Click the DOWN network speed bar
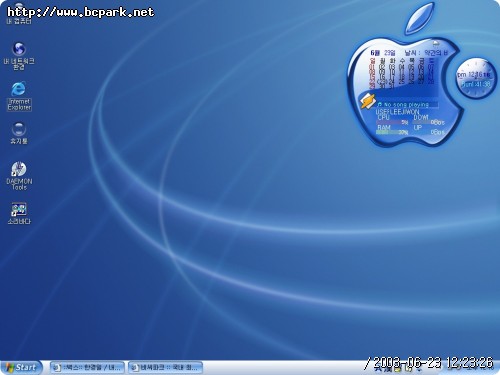 429,122
